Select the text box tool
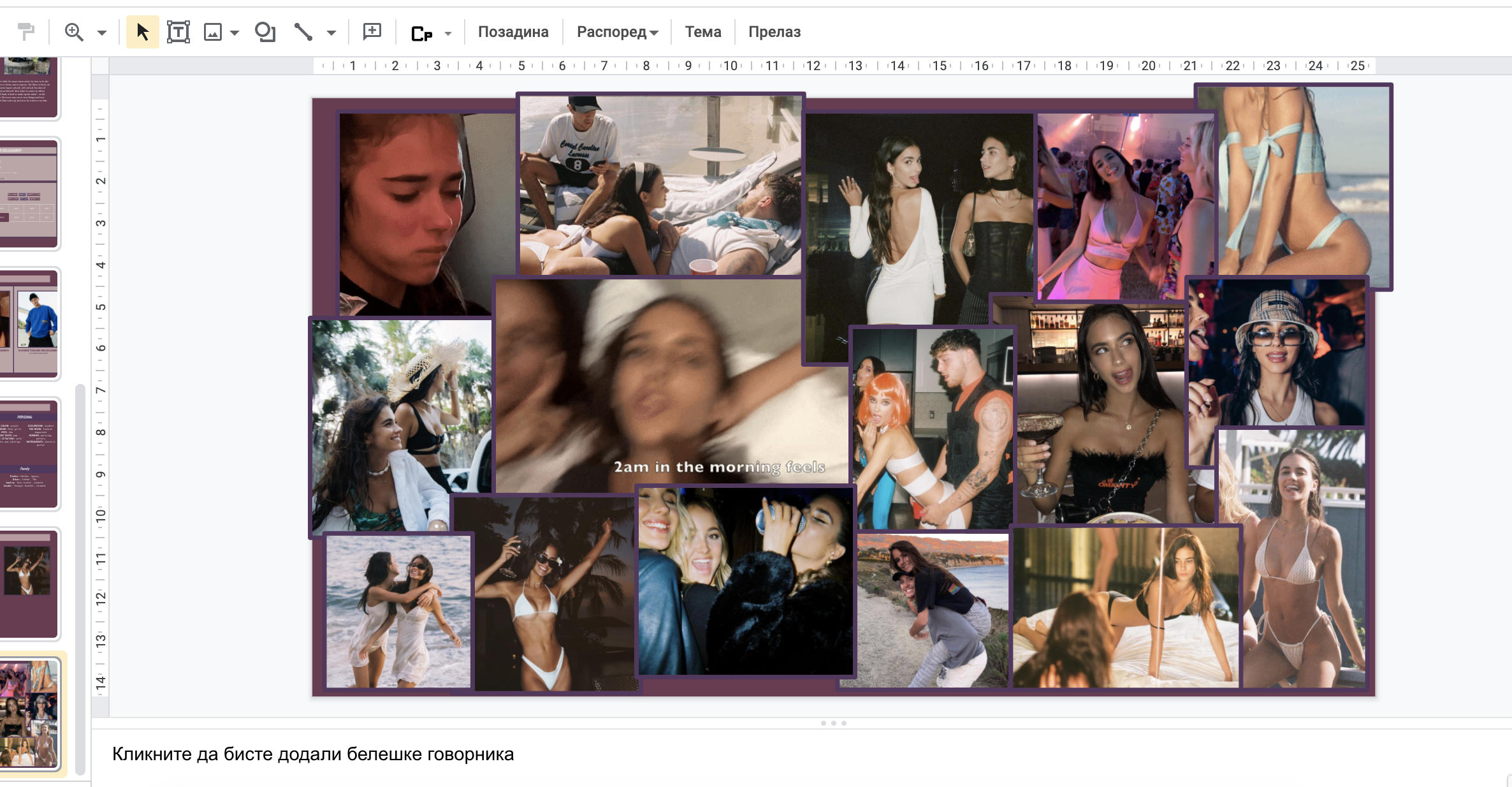Screen dimensions: 1512x787 point(178,32)
